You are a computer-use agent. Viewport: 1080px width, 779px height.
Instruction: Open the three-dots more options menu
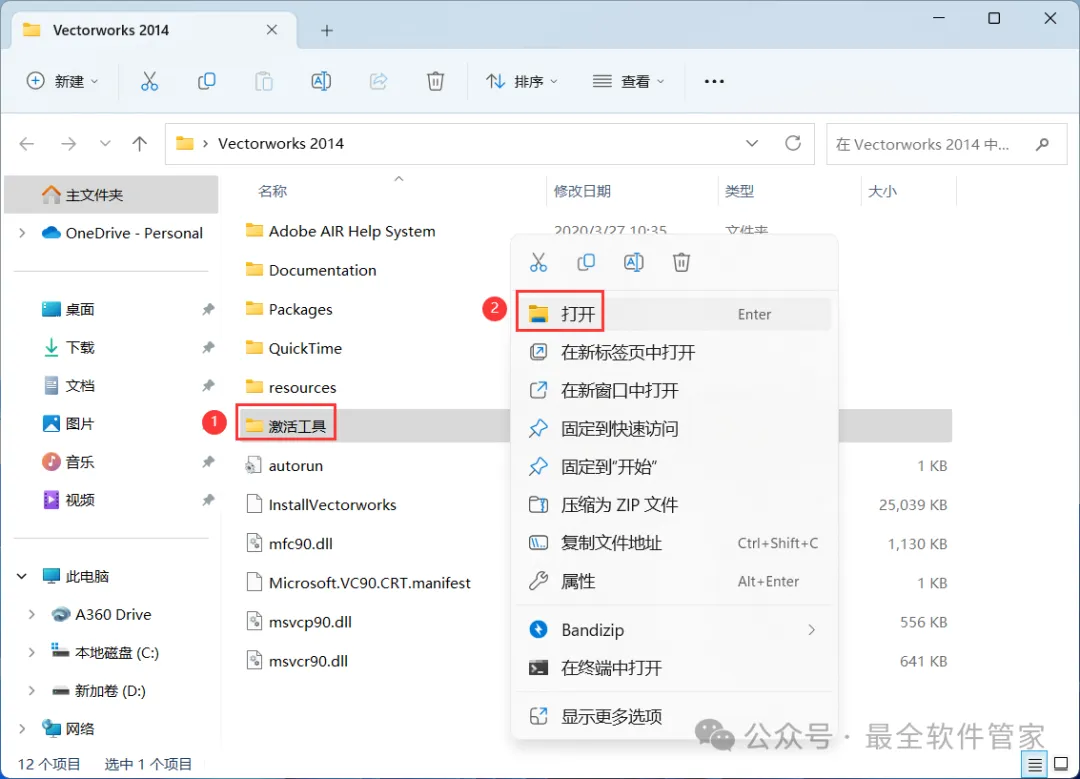pos(714,81)
